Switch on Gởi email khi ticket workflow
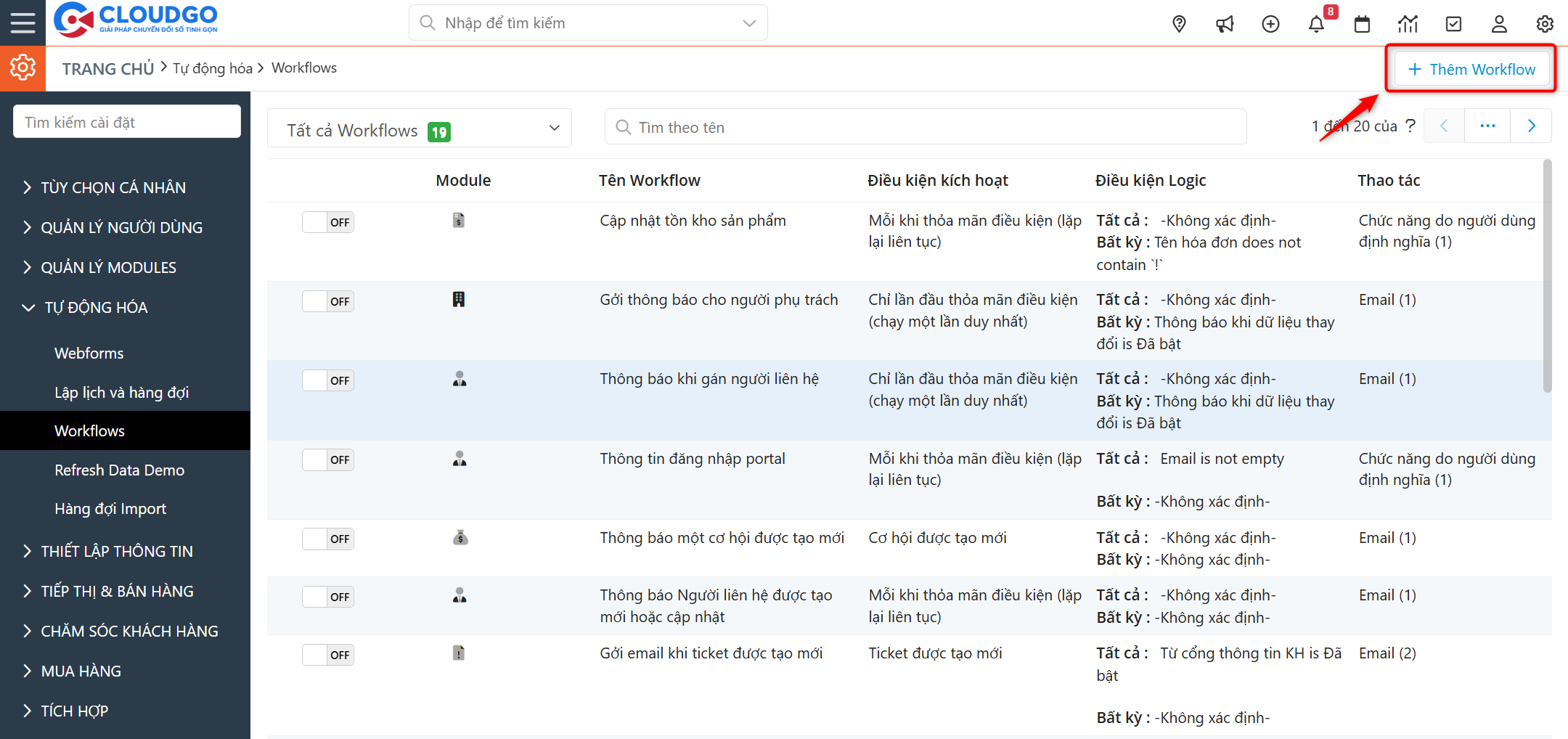The height and width of the screenshot is (739, 1568). [328, 655]
